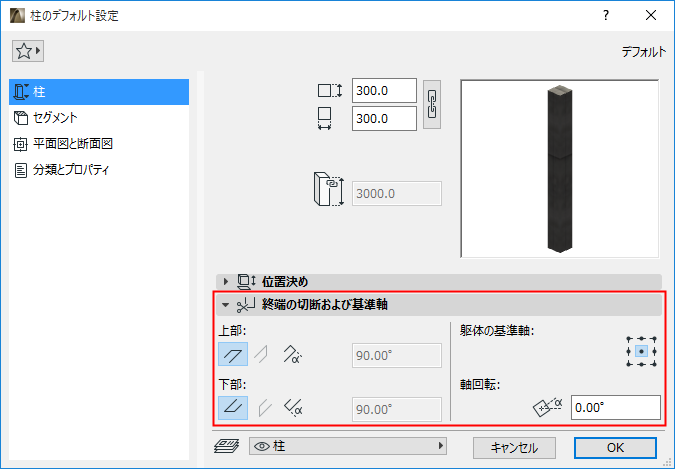Screen dimensions: 675x469
Task: Click the 3000.0 height field
Action: tap(396, 193)
